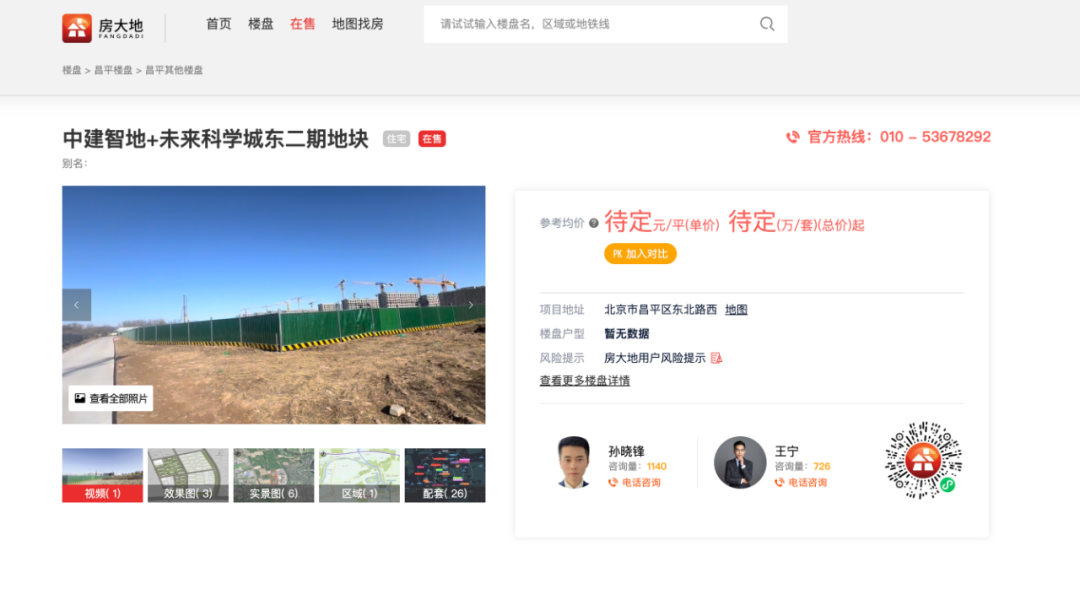Show next photo with right arrow
This screenshot has height=589, width=1080.
[471, 304]
